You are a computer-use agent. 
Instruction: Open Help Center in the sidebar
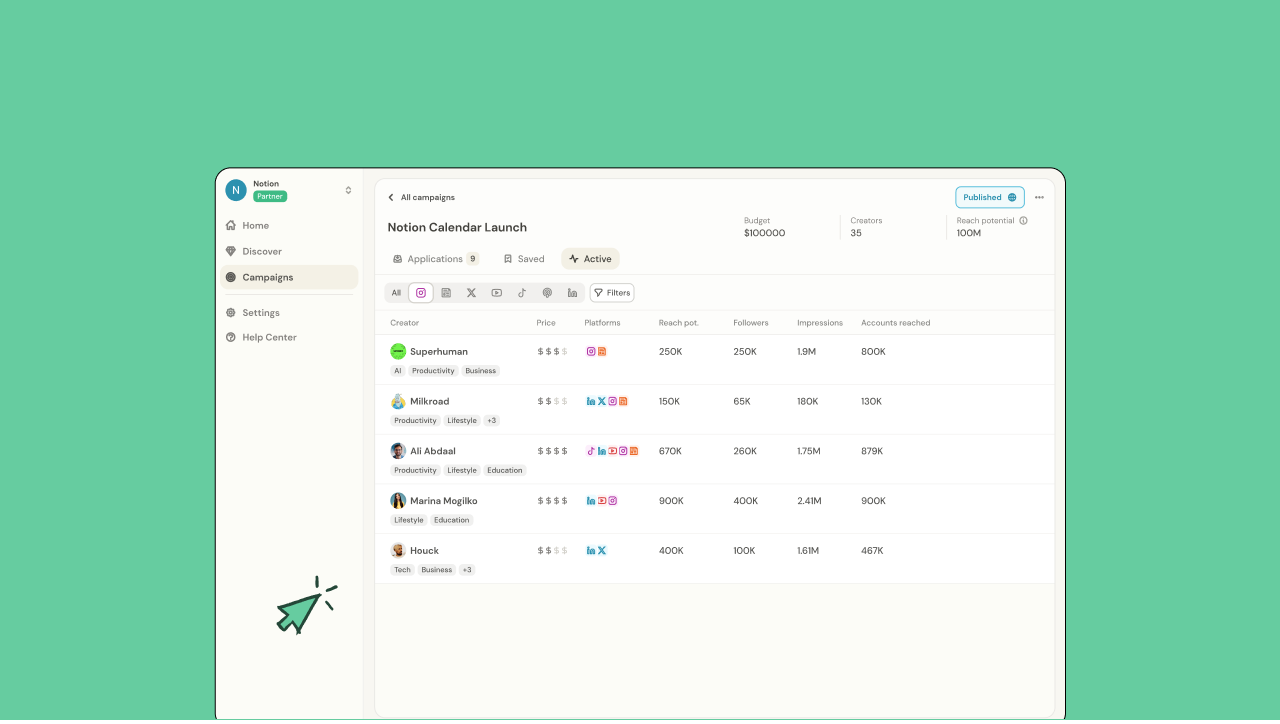tap(289, 338)
